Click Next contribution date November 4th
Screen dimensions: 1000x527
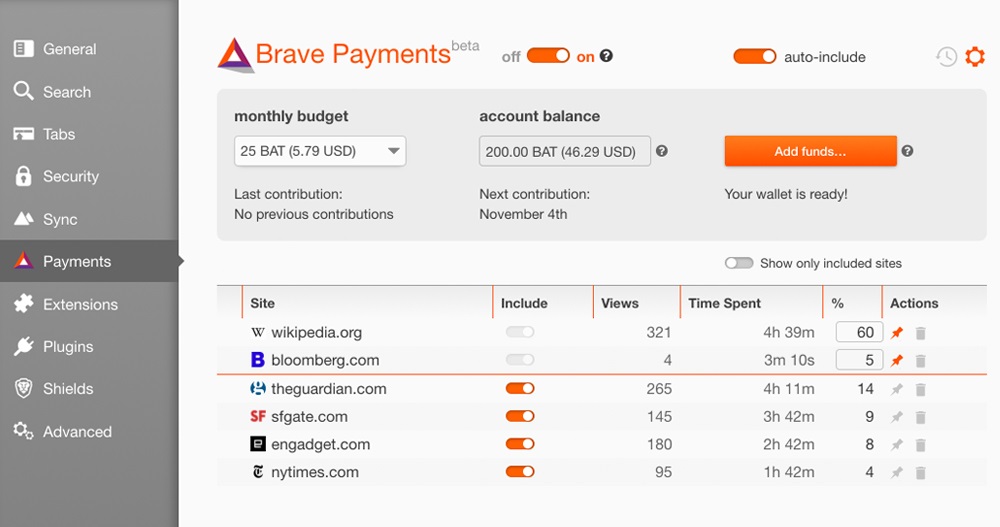[523, 214]
